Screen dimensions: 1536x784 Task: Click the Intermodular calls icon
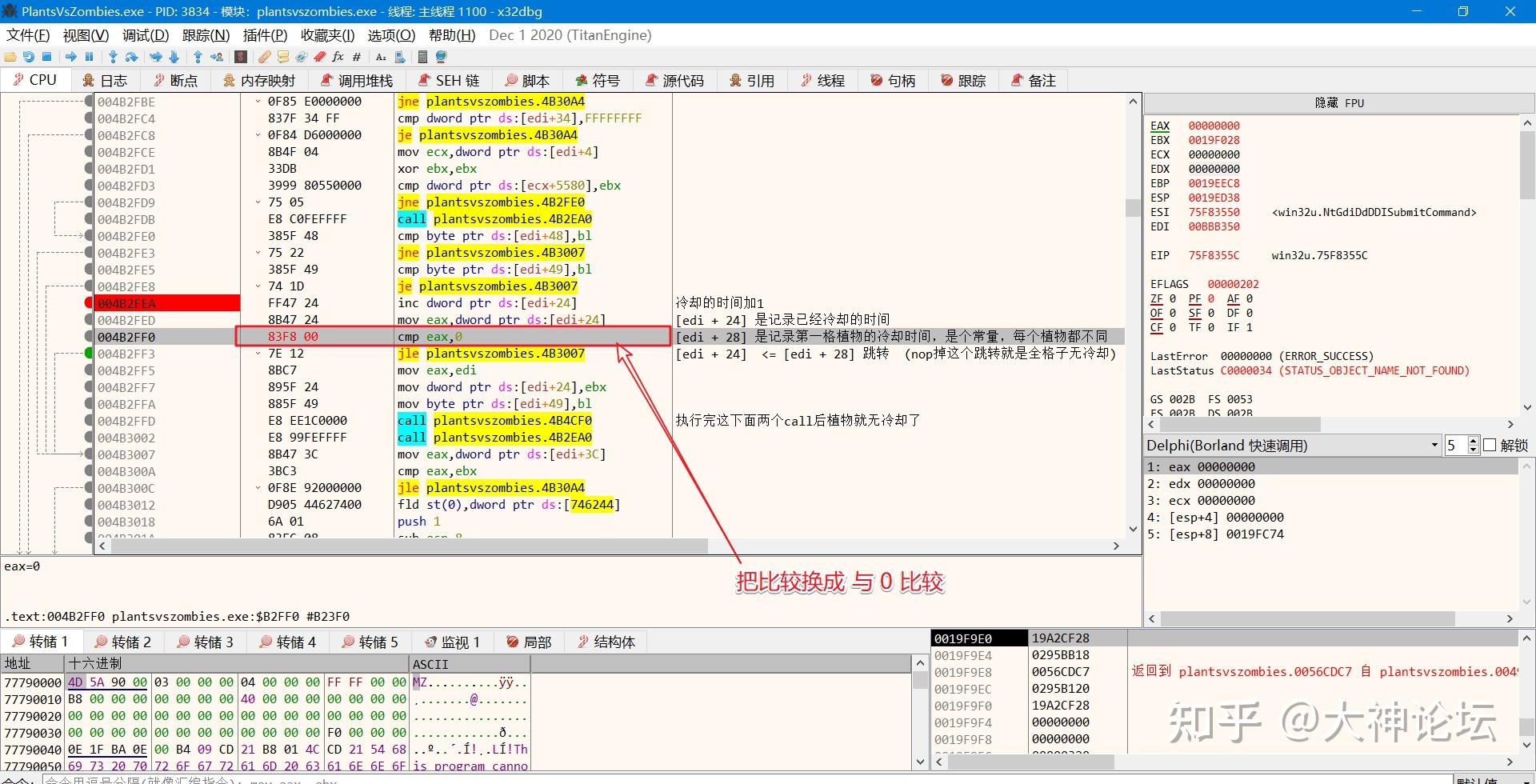(x=399, y=57)
